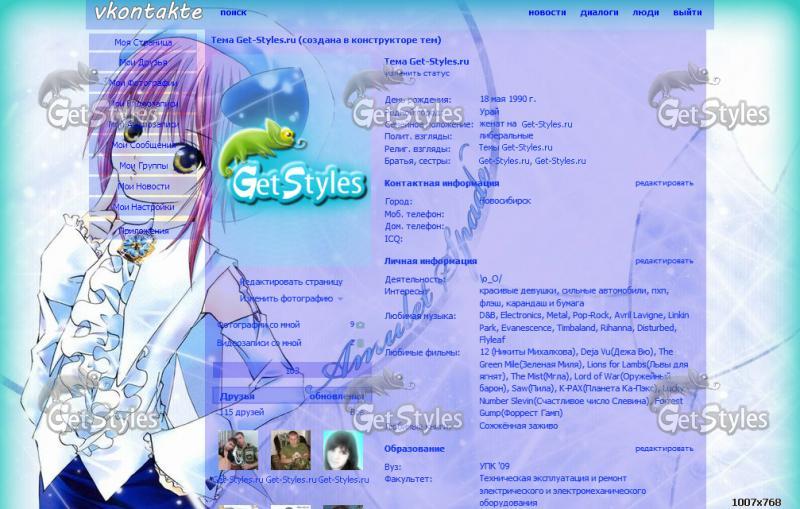This screenshot has width=800, height=509.
Task: Open Моя Страница in sidebar
Action: click(x=143, y=42)
